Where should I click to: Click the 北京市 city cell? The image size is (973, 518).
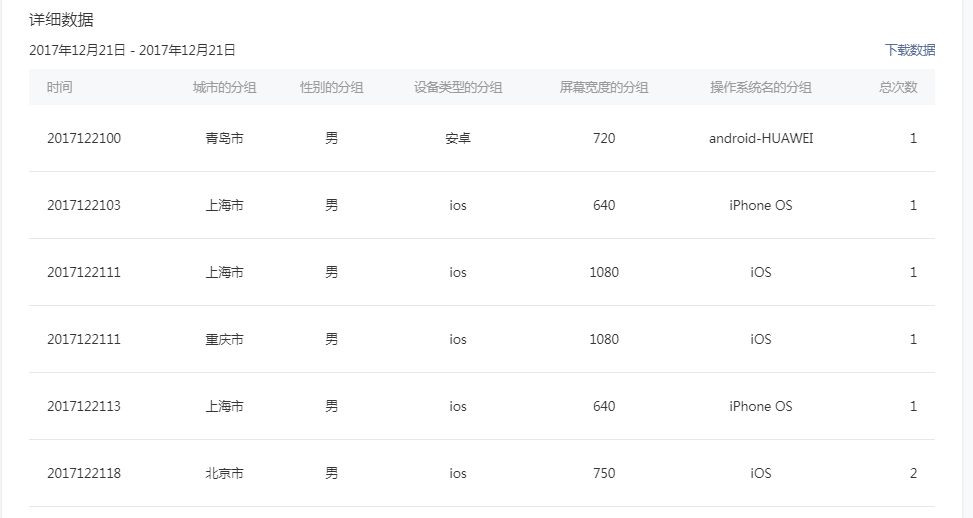(x=224, y=473)
